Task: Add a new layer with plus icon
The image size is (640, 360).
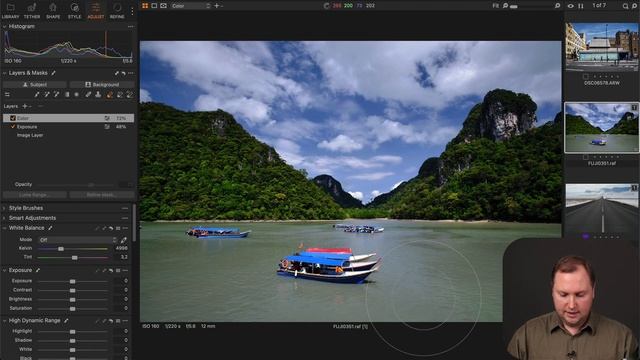Action: (x=24, y=106)
